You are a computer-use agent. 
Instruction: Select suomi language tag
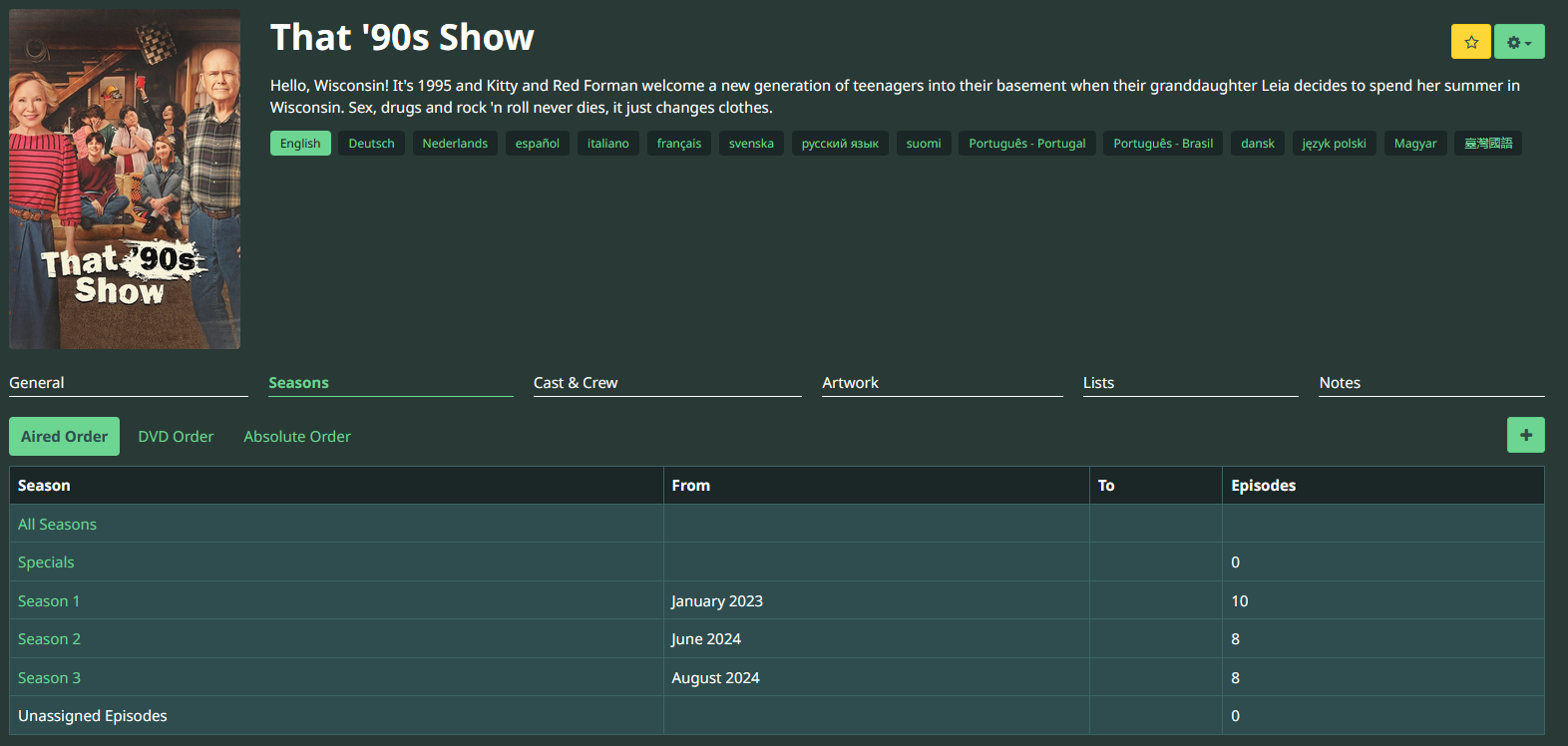click(924, 144)
